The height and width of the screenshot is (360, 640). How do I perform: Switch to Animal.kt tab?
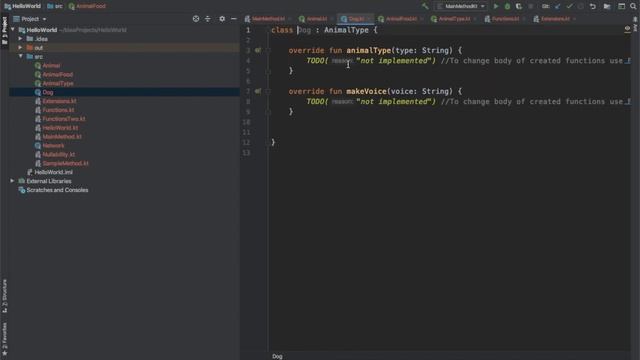tap(316, 19)
